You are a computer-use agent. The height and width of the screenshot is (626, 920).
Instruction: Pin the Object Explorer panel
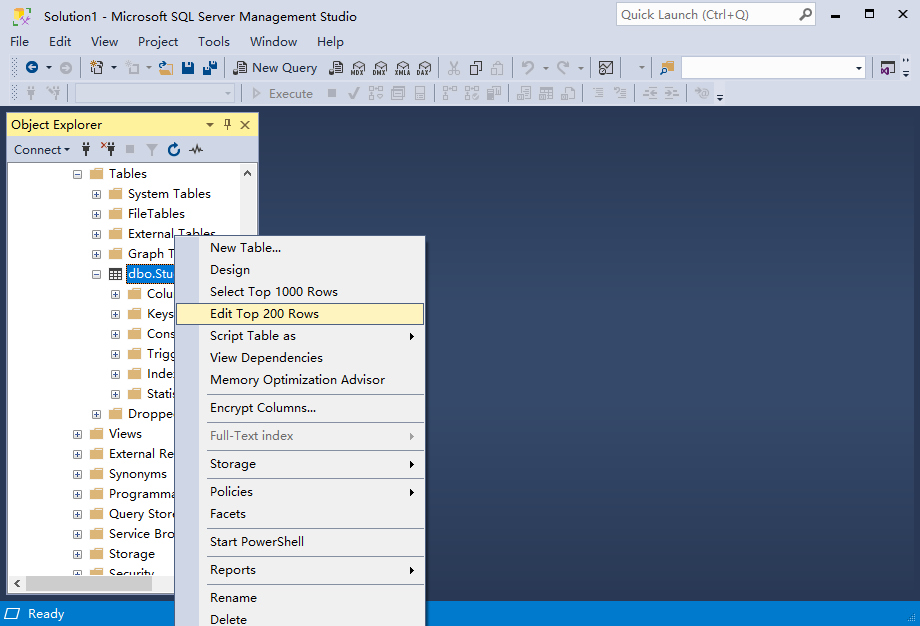227,125
